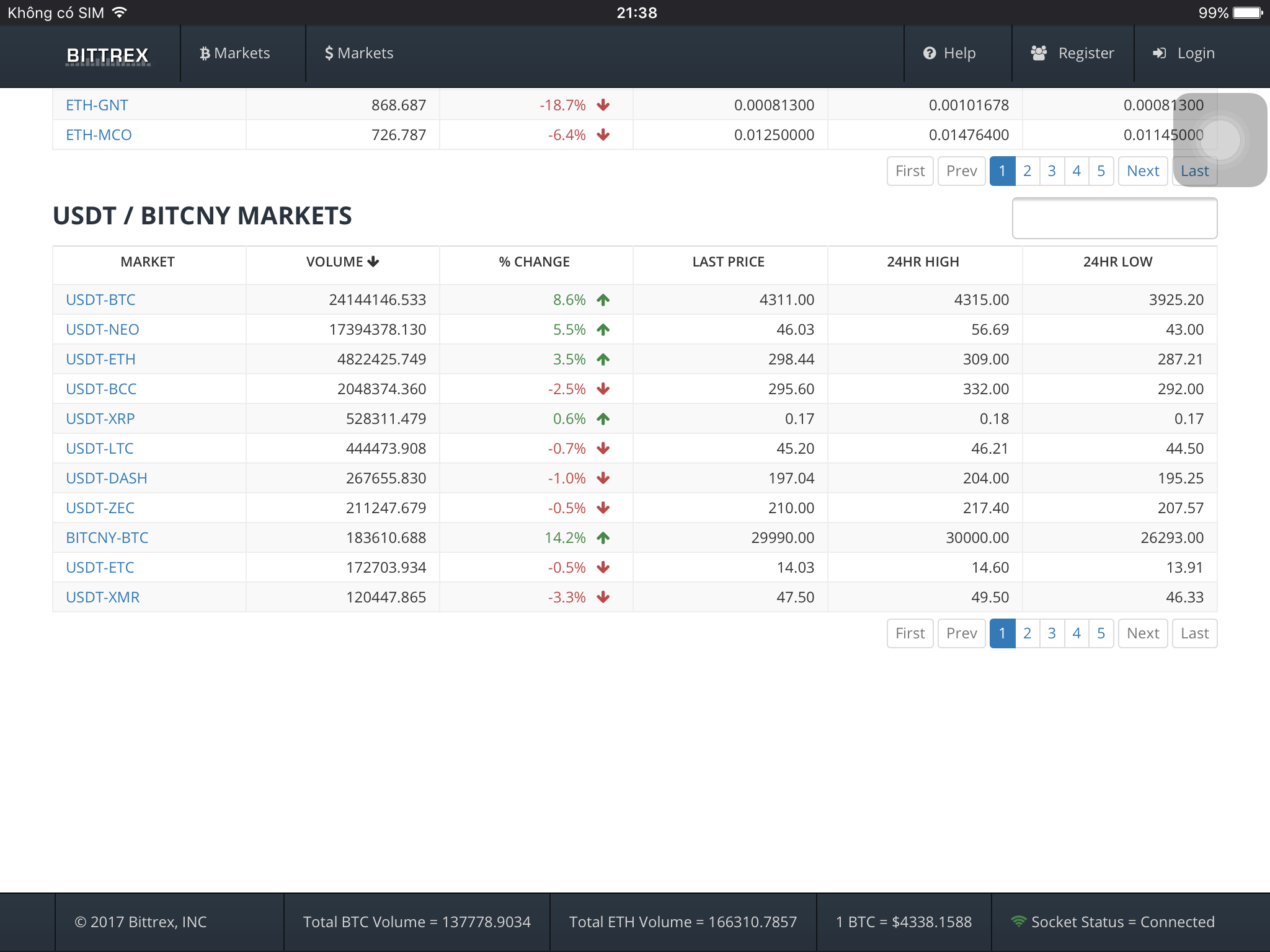Open the USDT-ETH market
The width and height of the screenshot is (1270, 952).
[100, 359]
